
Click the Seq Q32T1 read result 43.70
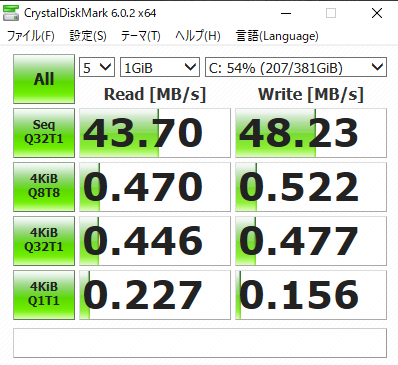coord(155,133)
